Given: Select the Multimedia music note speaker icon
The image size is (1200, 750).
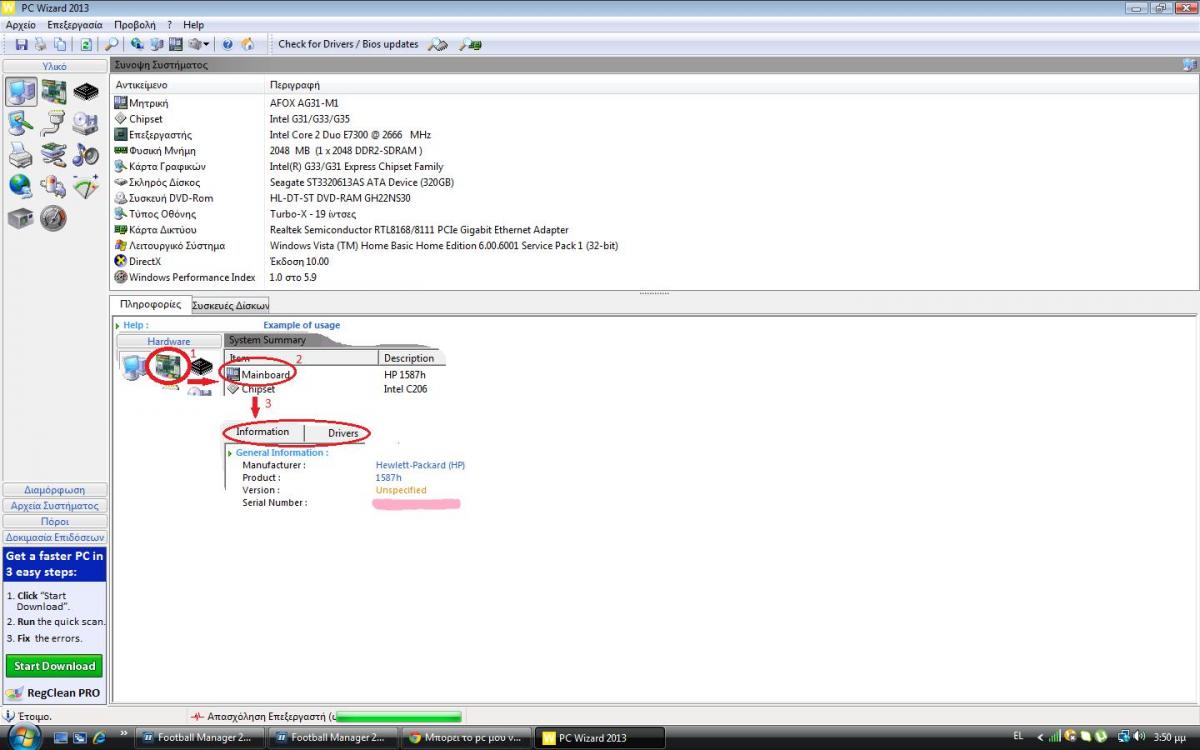Looking at the screenshot, I should 86,155.
